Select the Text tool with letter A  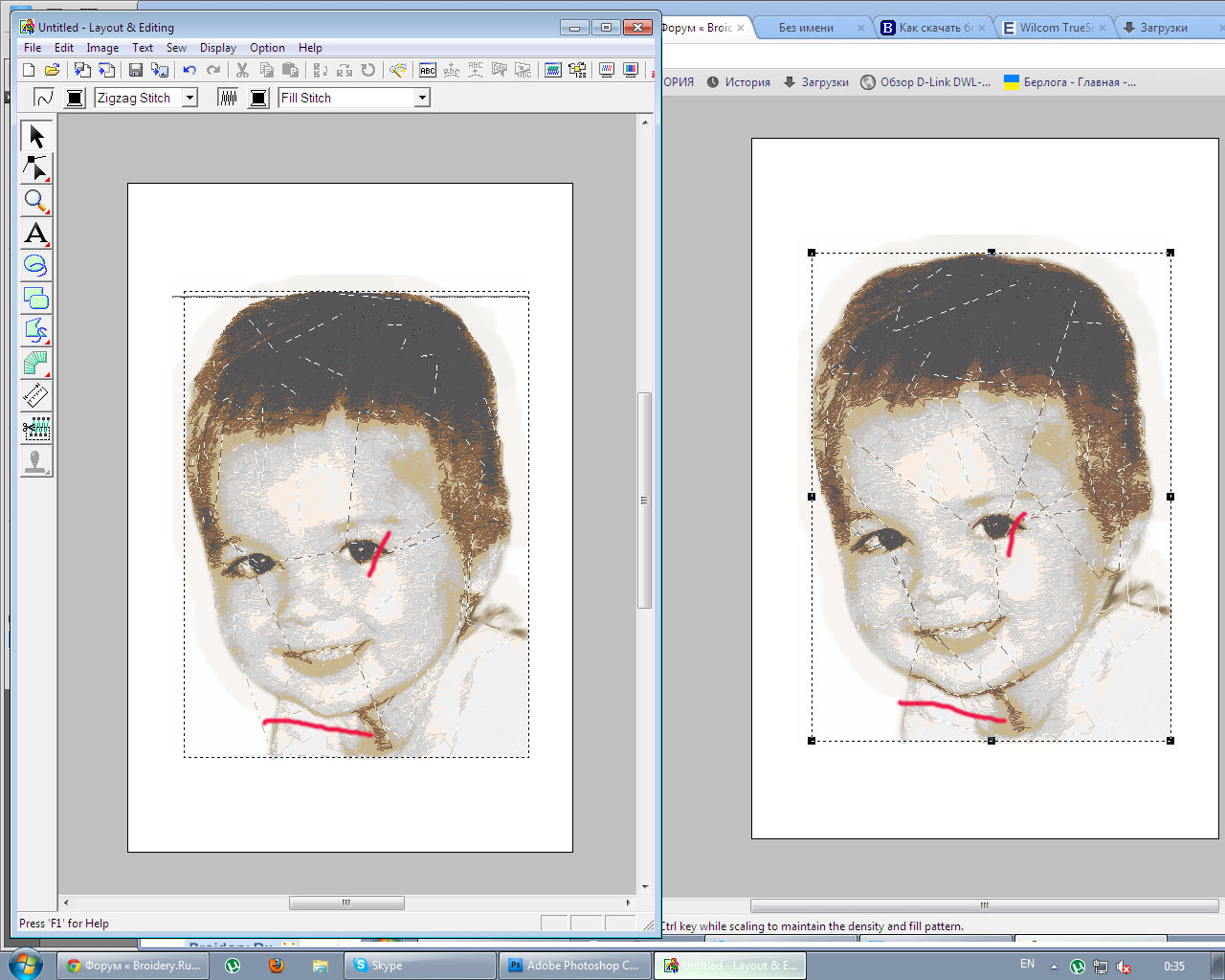pos(36,234)
